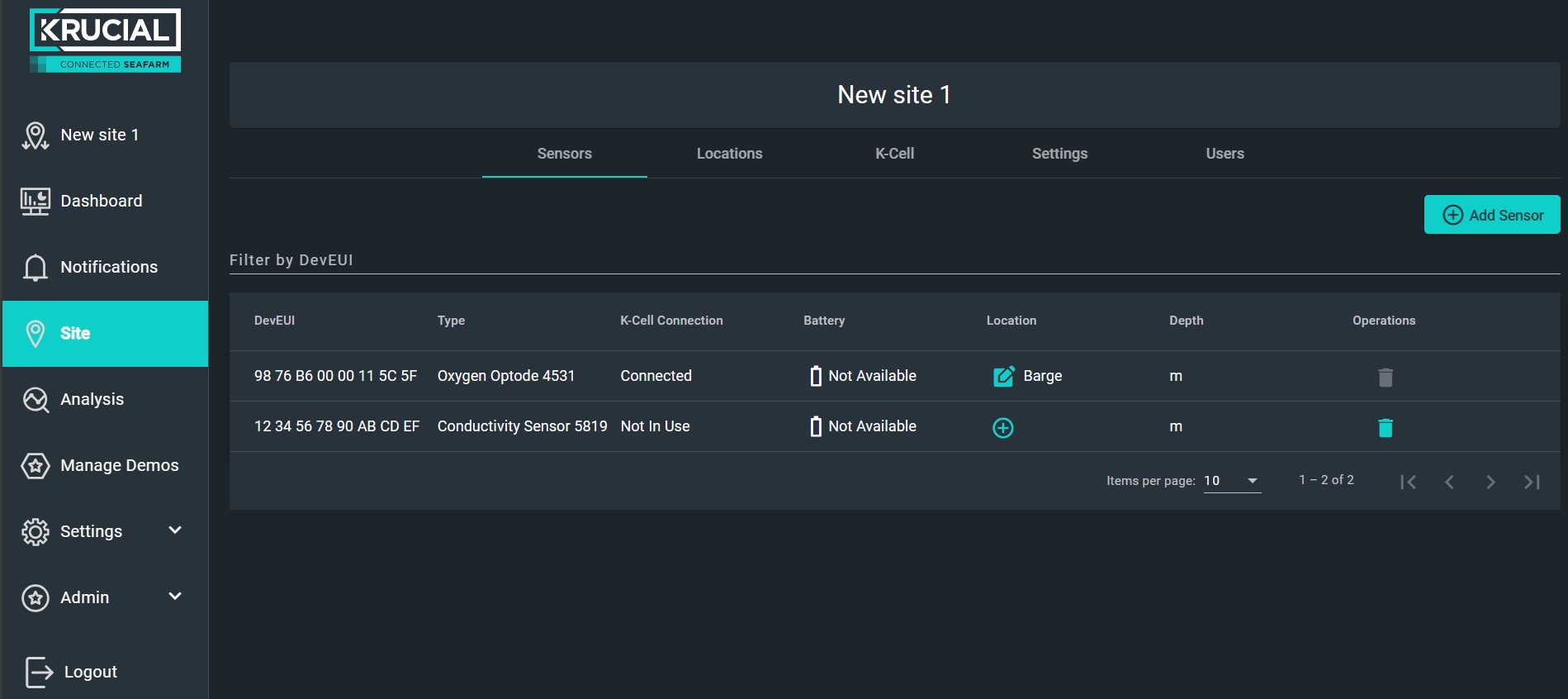The height and width of the screenshot is (699, 1568).
Task: Click the Site location pin icon
Action: pos(35,334)
